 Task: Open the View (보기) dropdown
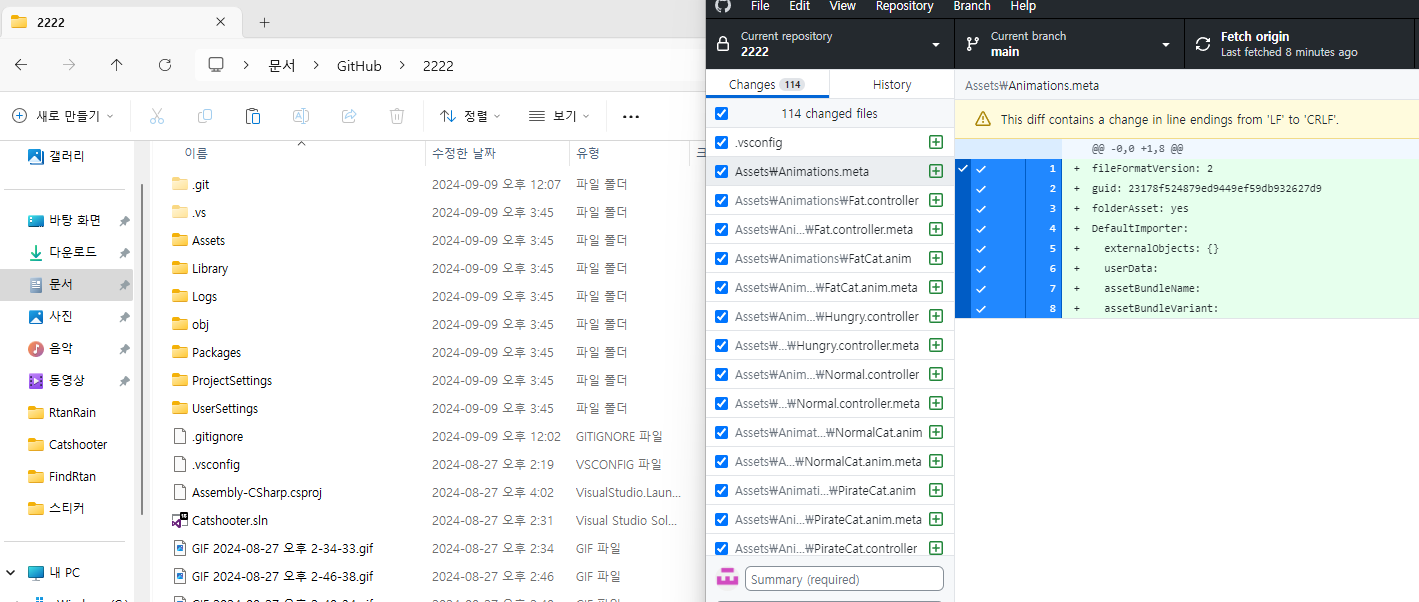pos(559,116)
